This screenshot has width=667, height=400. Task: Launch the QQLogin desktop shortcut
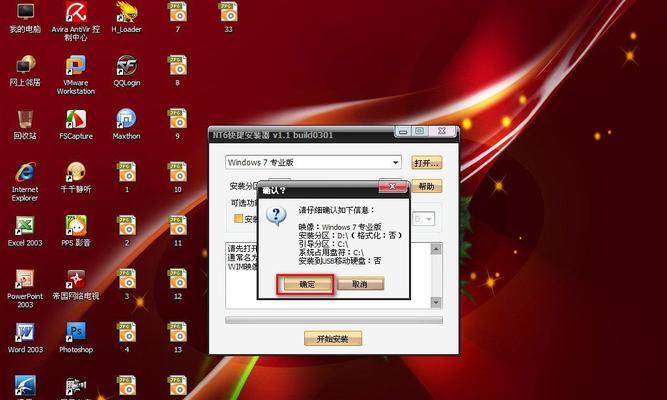[x=126, y=71]
